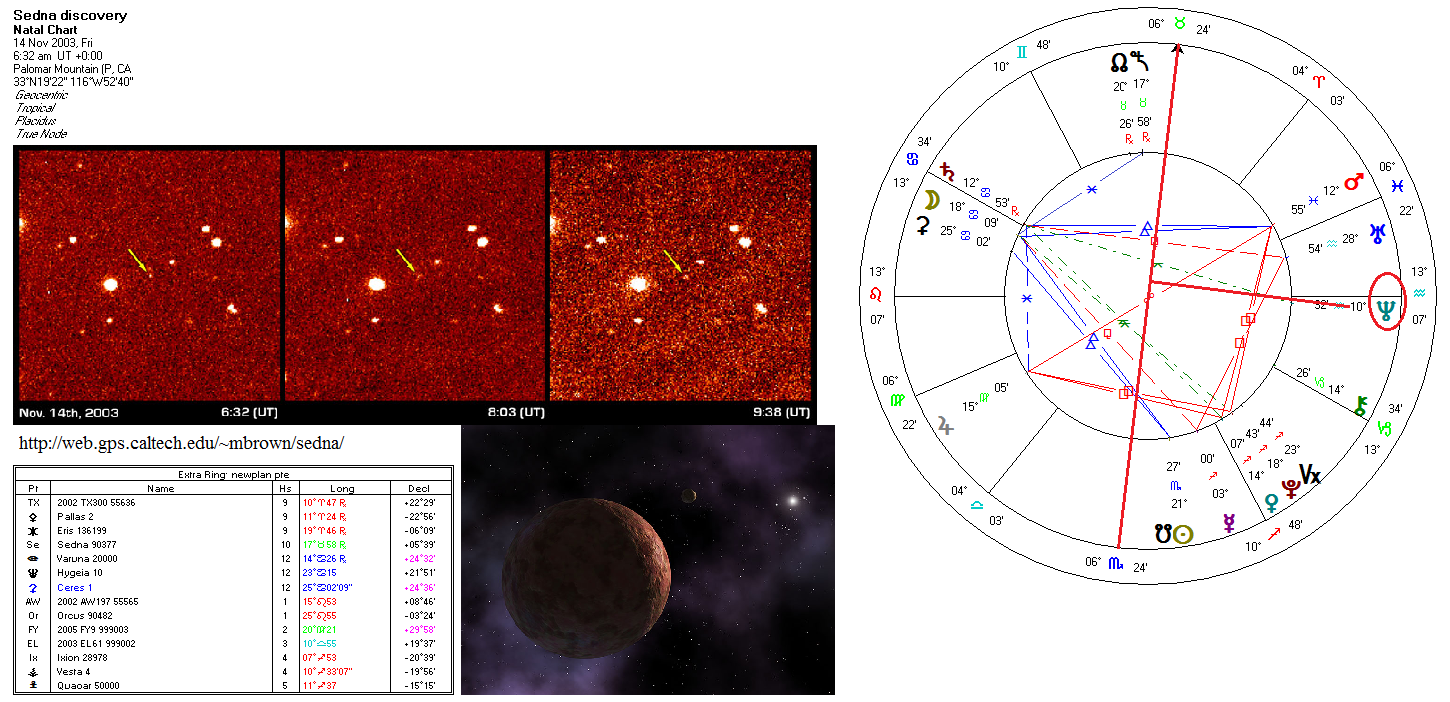Select the Vesta glyph in the table
Screen dimensions: 1450x702
point(33,671)
